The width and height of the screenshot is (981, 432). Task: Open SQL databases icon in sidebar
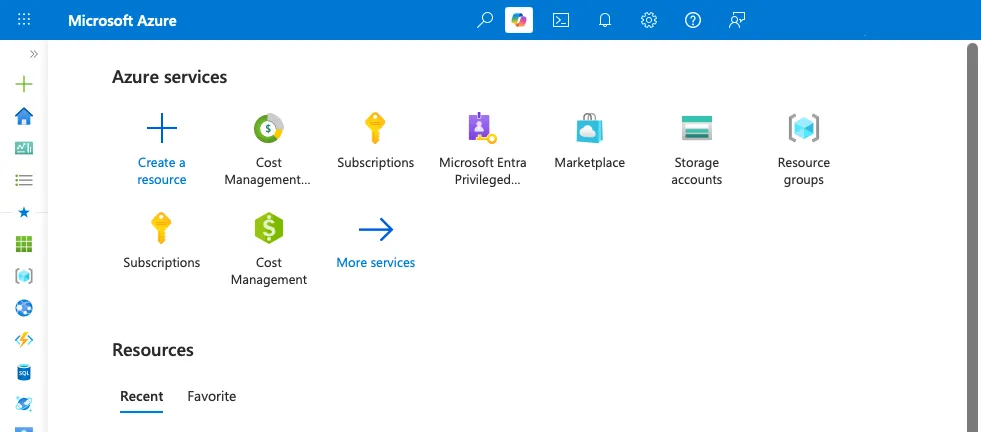(24, 373)
